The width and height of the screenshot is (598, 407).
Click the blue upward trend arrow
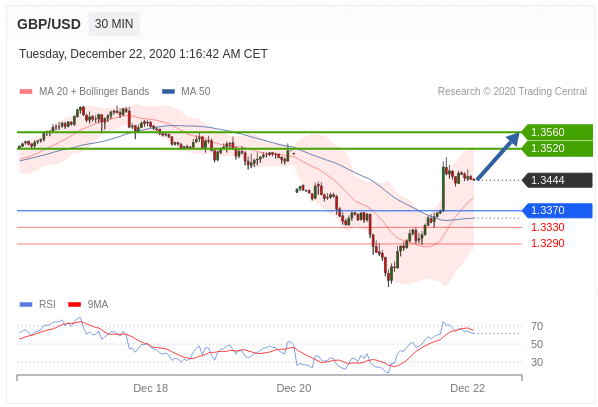498,156
